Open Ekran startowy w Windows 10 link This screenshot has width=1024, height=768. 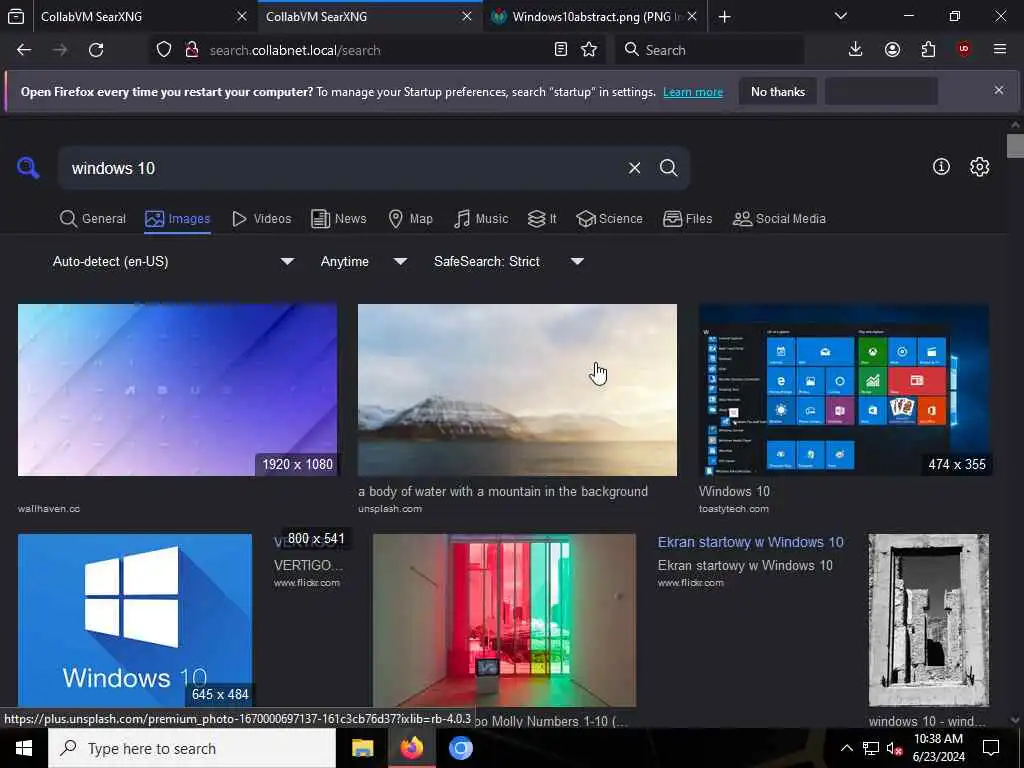click(x=750, y=542)
